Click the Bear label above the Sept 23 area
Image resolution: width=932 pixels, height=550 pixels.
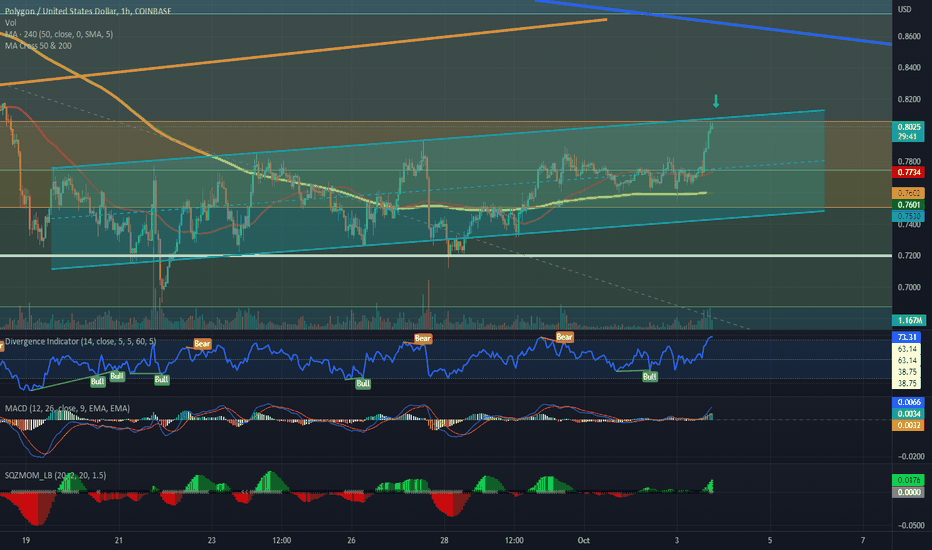pyautogui.click(x=202, y=344)
